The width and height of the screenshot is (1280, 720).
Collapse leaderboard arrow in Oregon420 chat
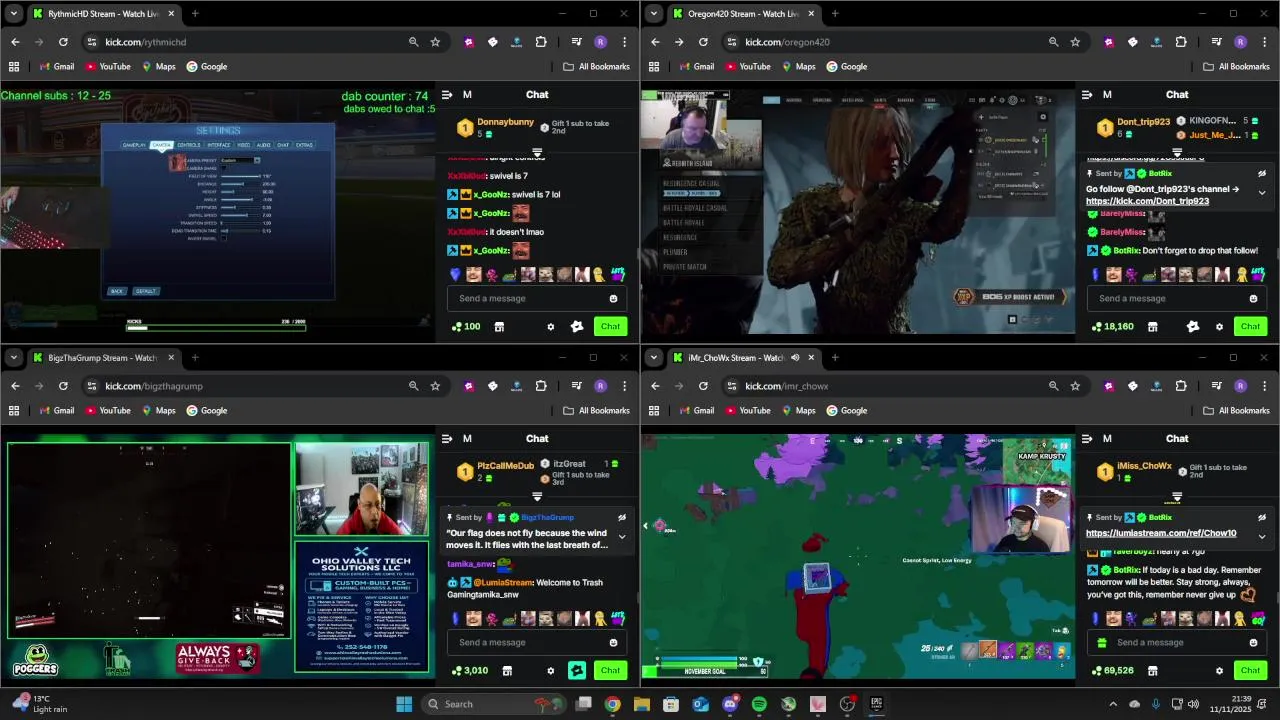pos(1177,153)
